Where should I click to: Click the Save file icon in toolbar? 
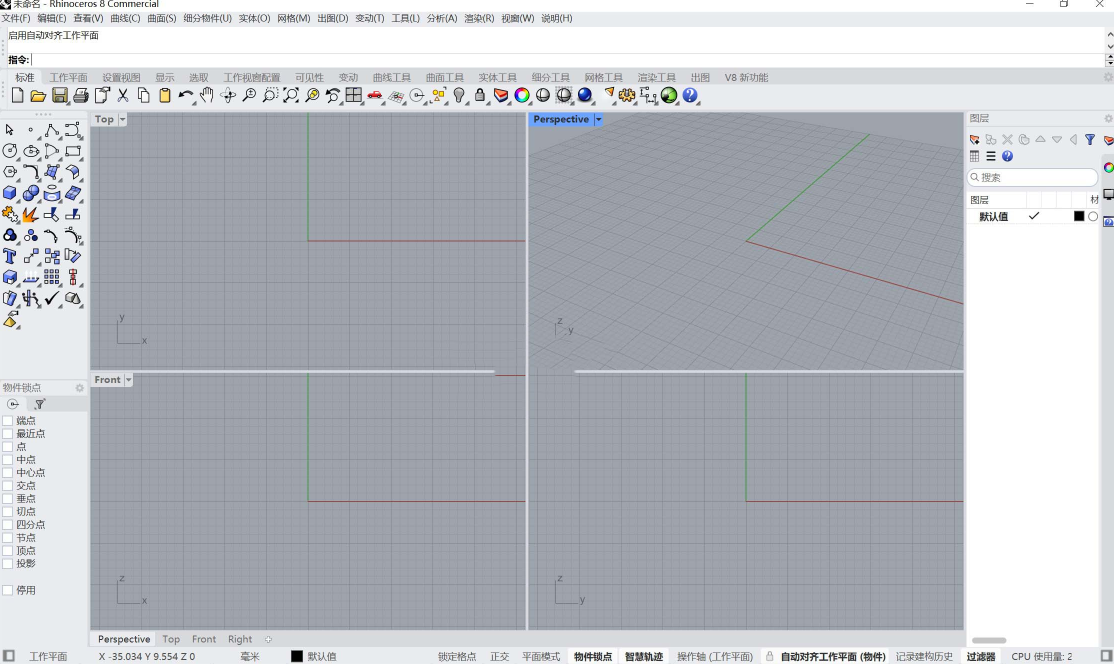(x=60, y=96)
